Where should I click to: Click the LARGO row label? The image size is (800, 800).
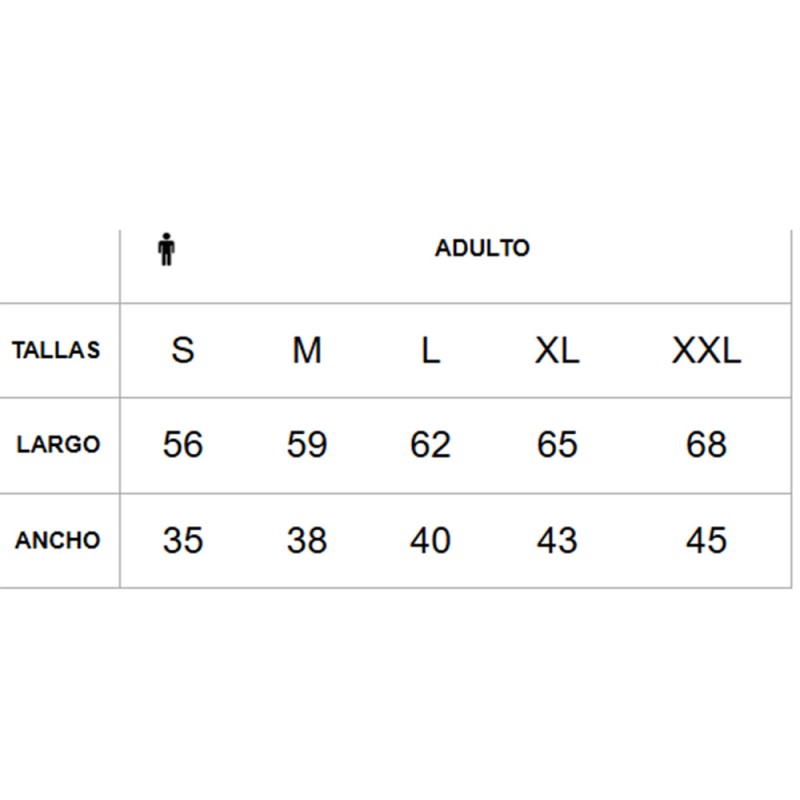(58, 444)
